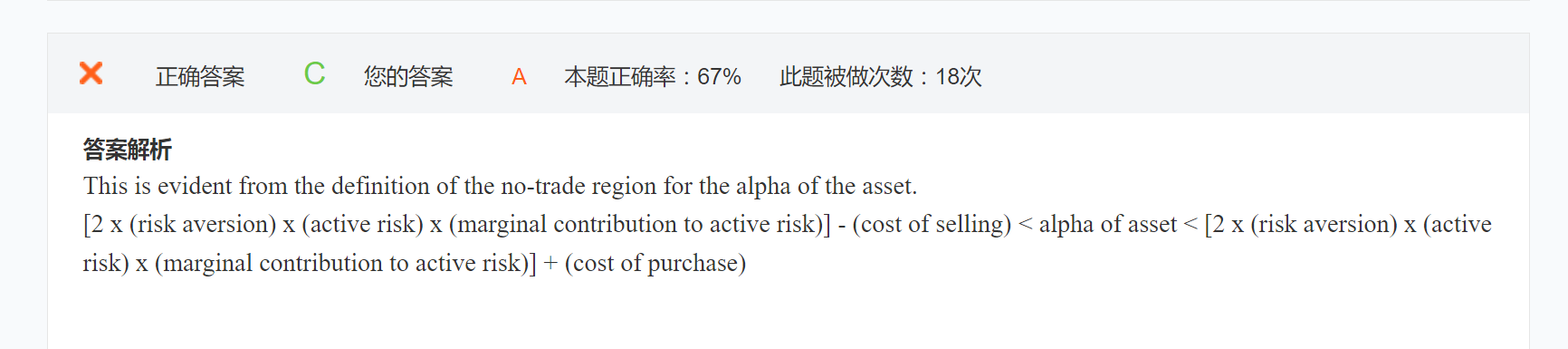Click the red X incorrect-answer icon

[91, 73]
